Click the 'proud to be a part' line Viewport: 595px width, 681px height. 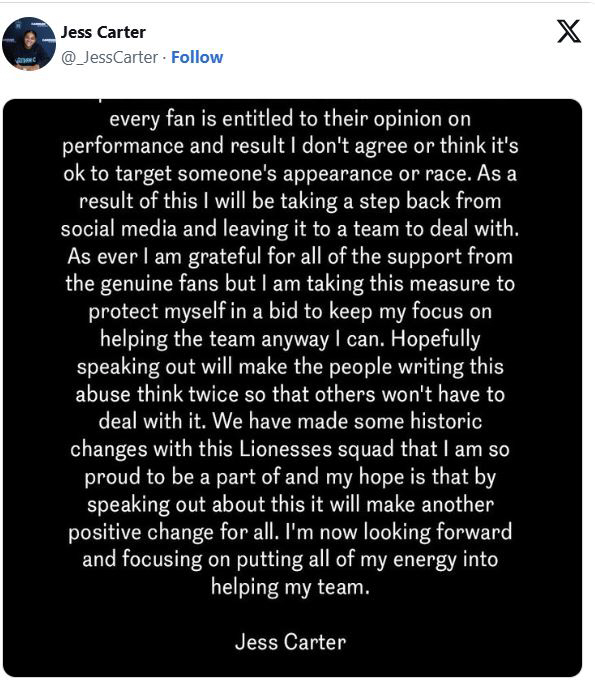click(290, 477)
